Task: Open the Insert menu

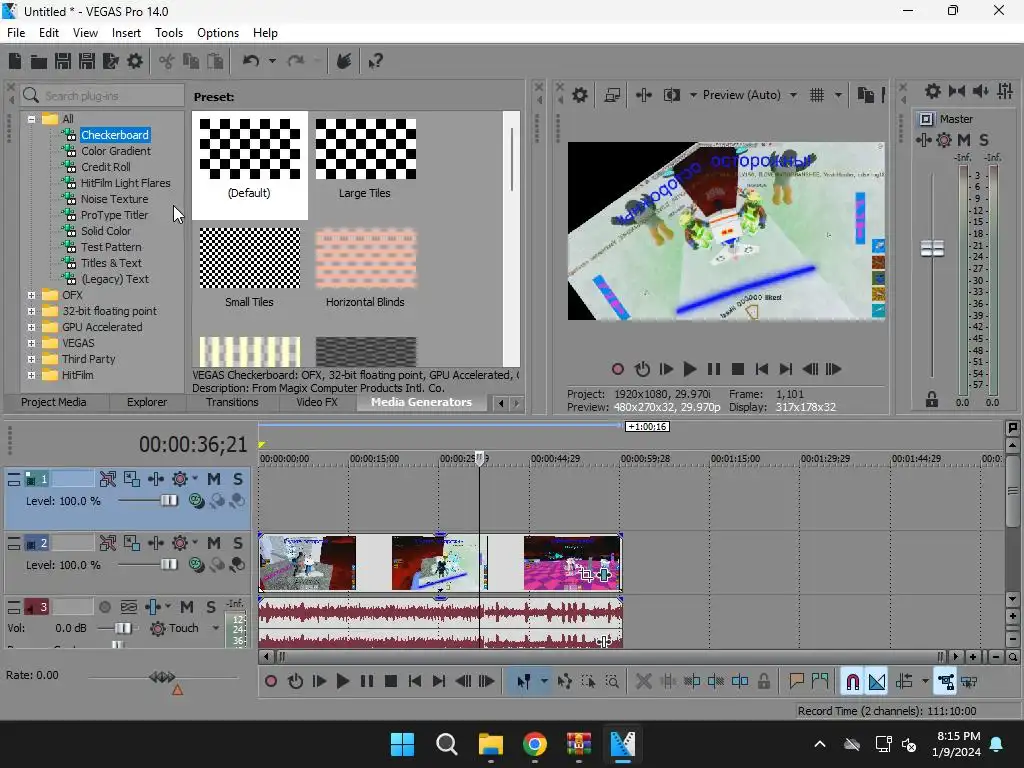Action: click(126, 33)
